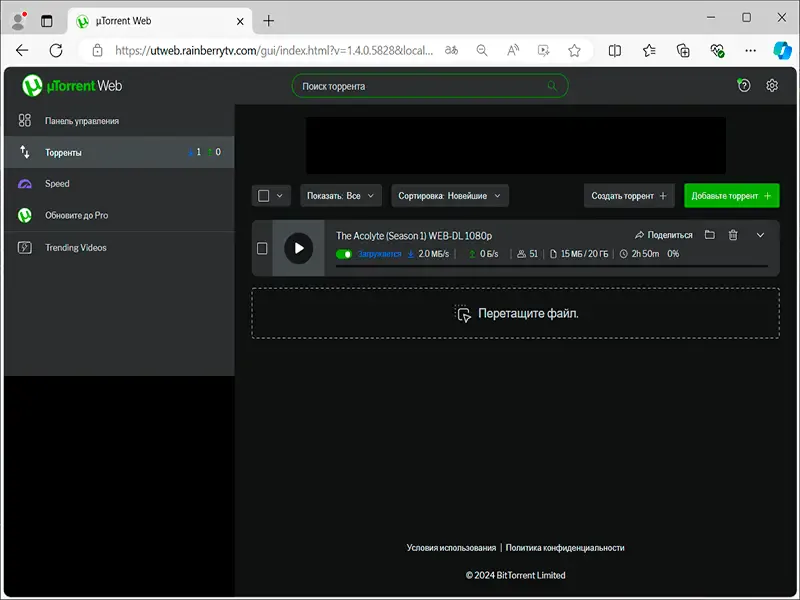Click the translate icon in address bar
Screen dimensions: 800x600
point(451,51)
